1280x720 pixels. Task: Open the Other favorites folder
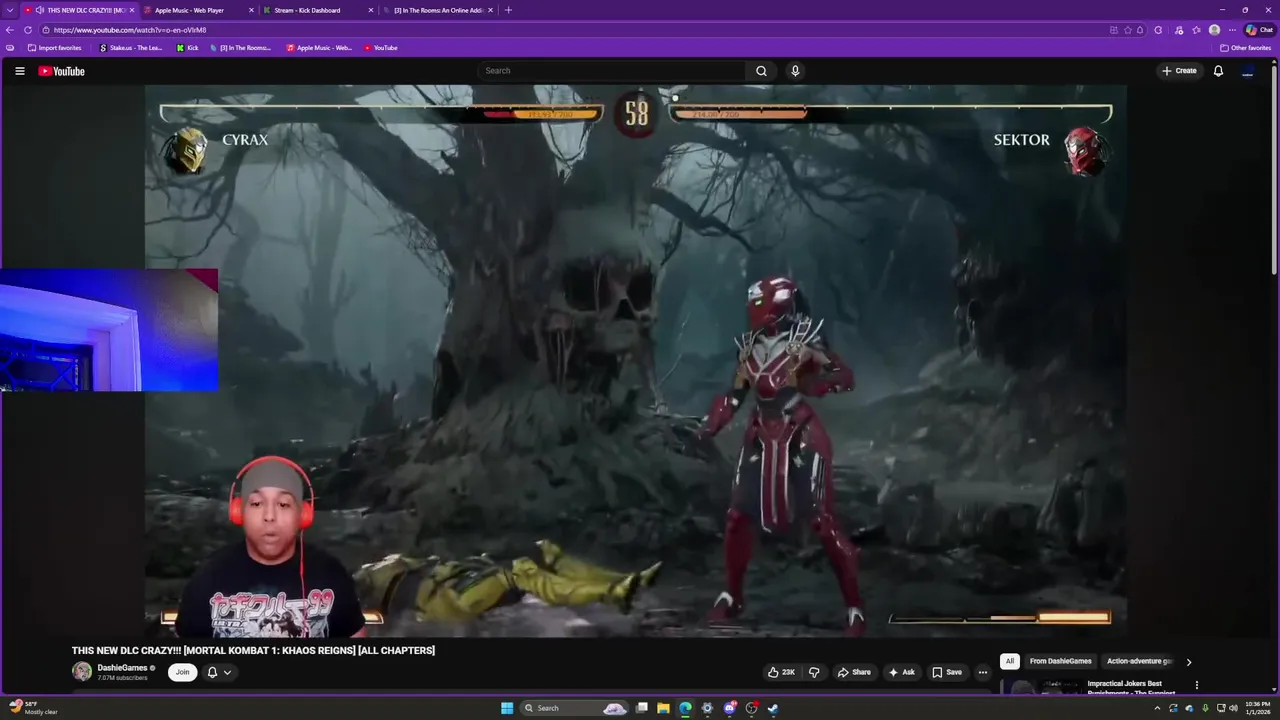[x=1245, y=48]
